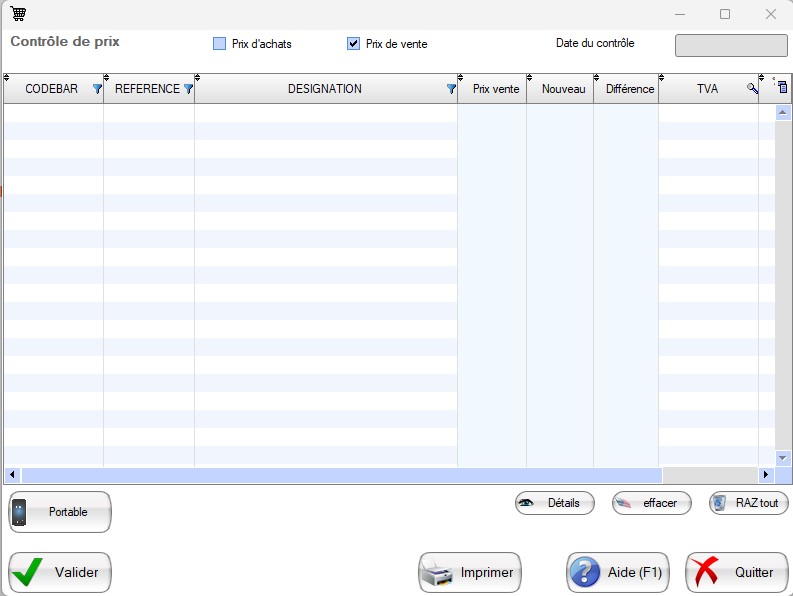Click the table options icon at top-right of grid
This screenshot has width=793, height=596.
(x=782, y=88)
